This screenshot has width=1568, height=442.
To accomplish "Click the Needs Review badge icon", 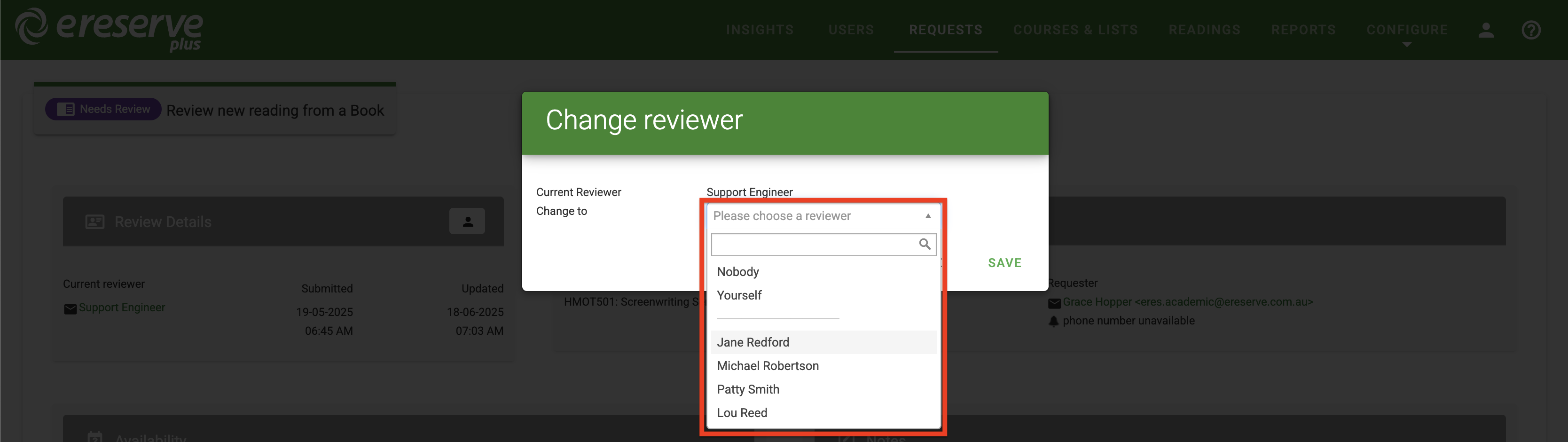I will [65, 109].
